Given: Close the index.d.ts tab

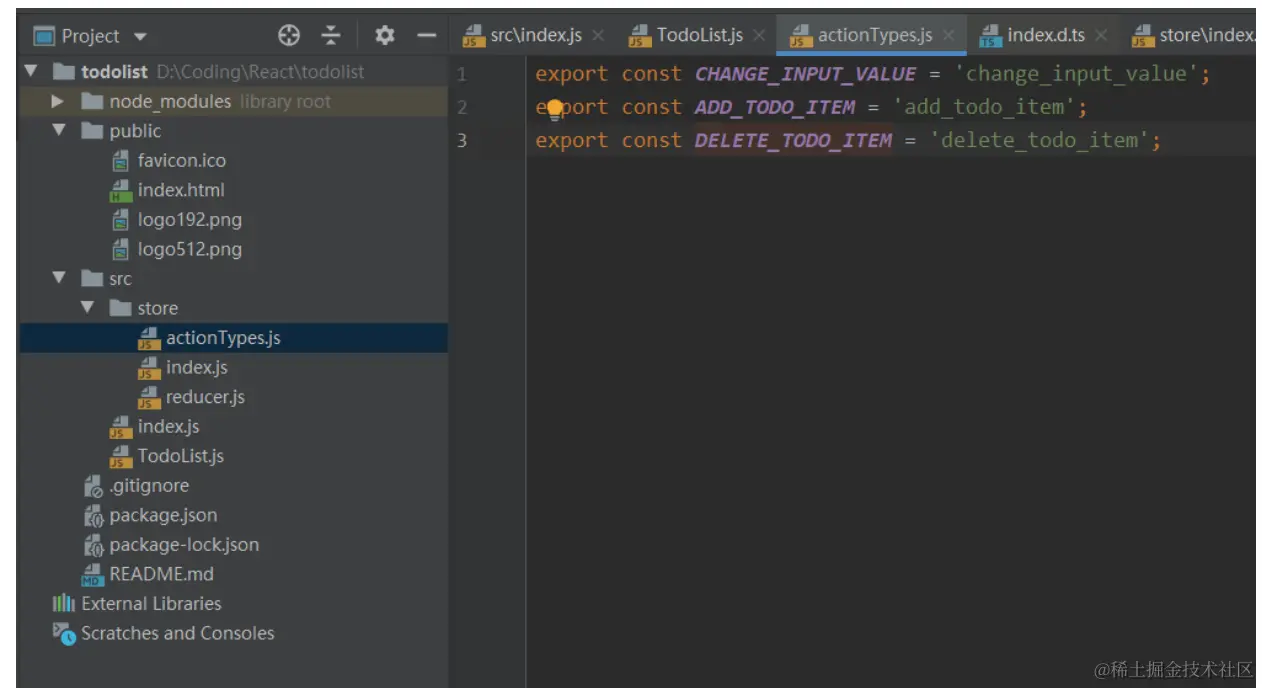Looking at the screenshot, I should point(1101,36).
